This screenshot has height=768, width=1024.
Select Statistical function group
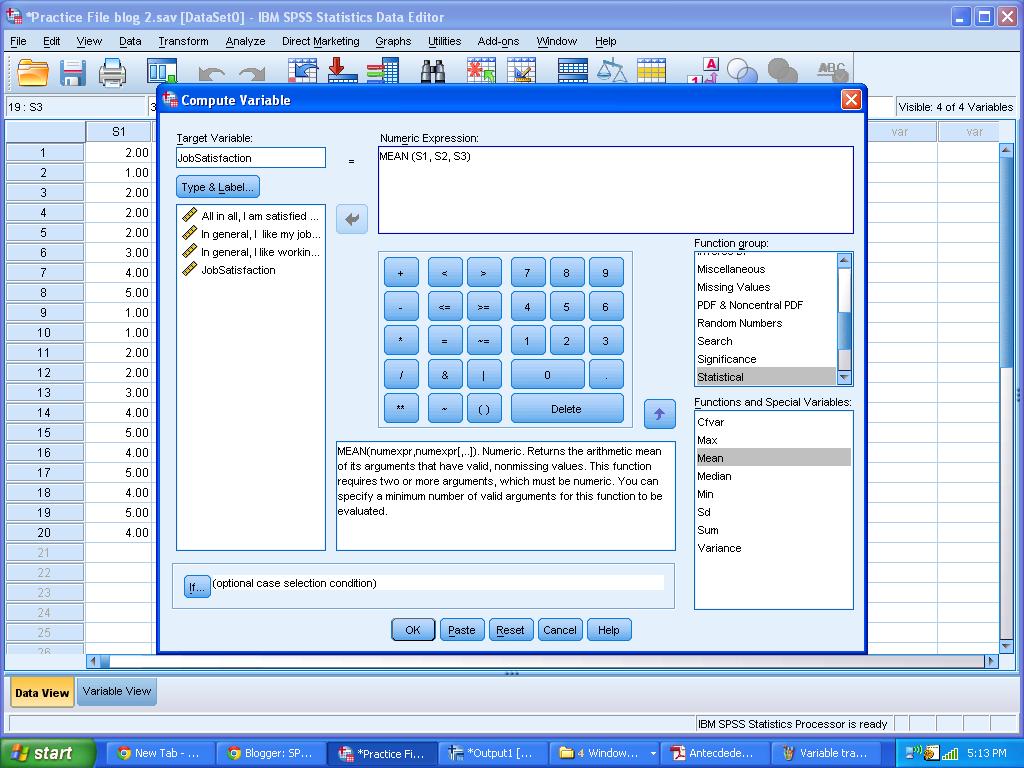[765, 377]
